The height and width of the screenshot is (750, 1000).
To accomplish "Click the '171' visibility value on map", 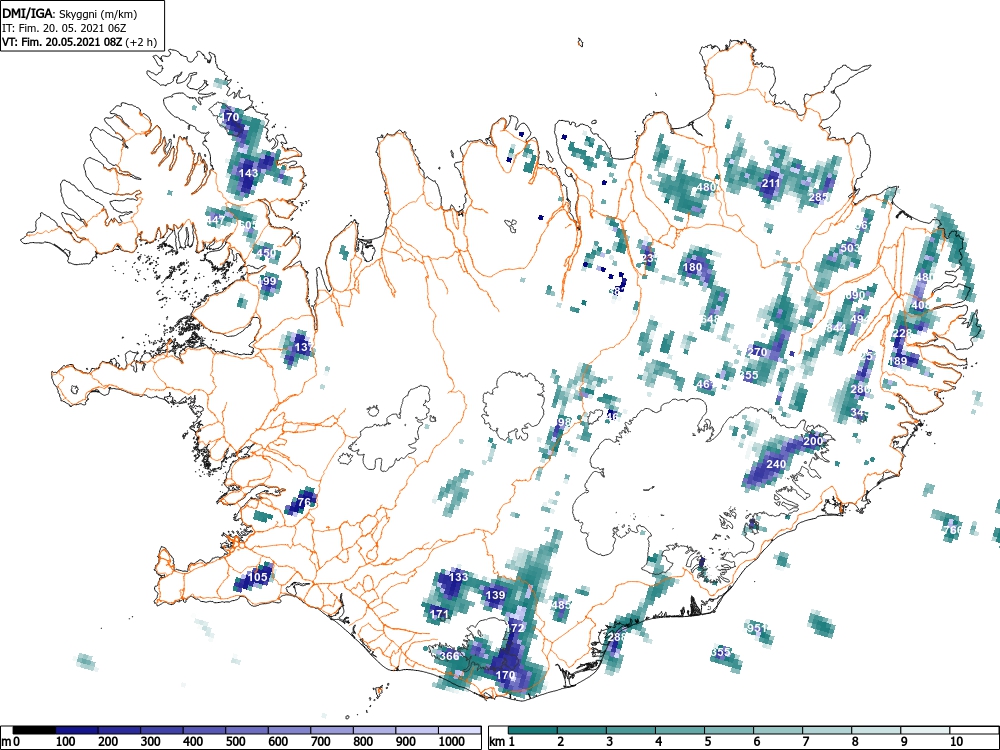I will pyautogui.click(x=439, y=615).
